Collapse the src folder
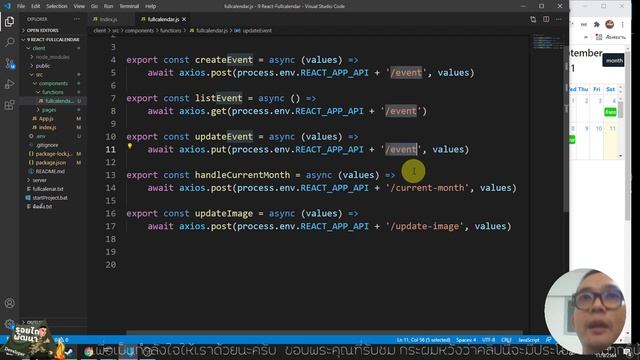 pyautogui.click(x=39, y=75)
